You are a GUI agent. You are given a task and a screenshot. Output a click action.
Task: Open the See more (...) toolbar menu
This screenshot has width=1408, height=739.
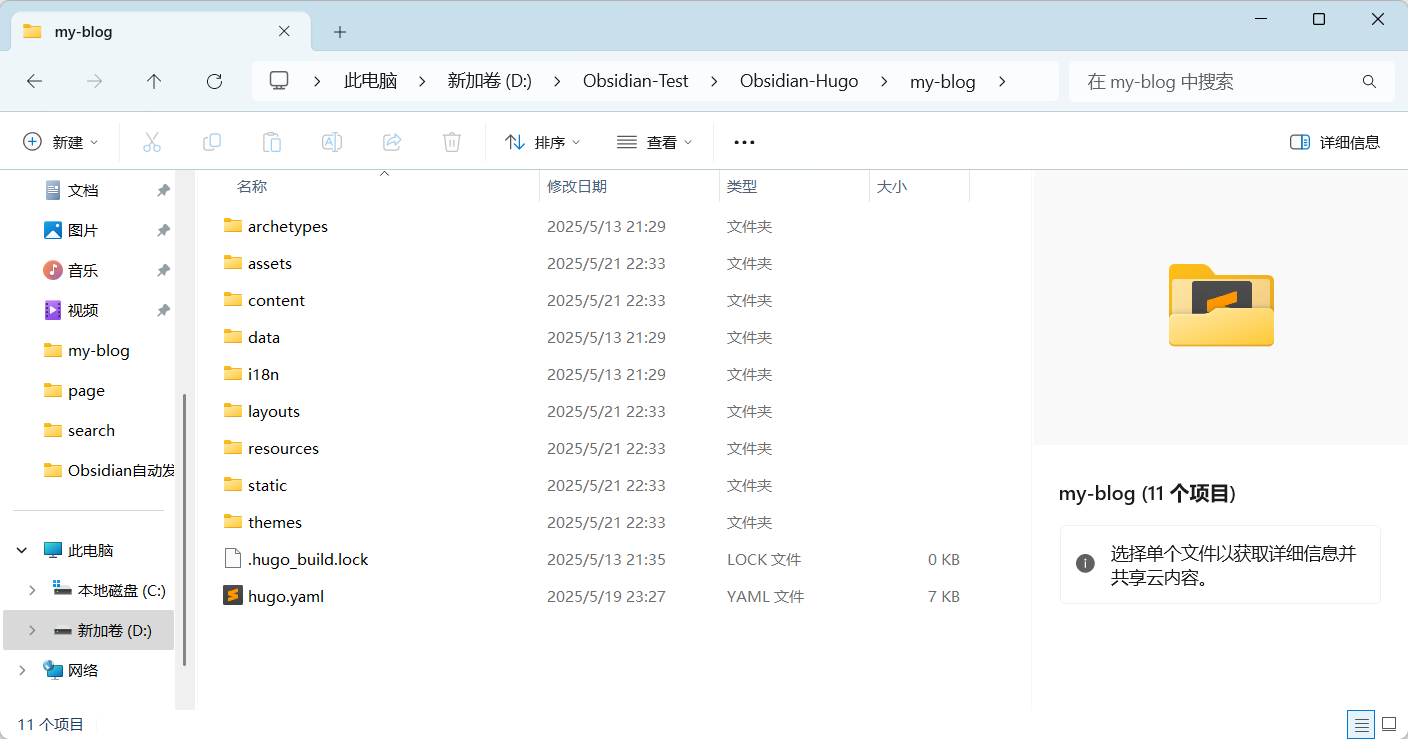click(x=744, y=142)
